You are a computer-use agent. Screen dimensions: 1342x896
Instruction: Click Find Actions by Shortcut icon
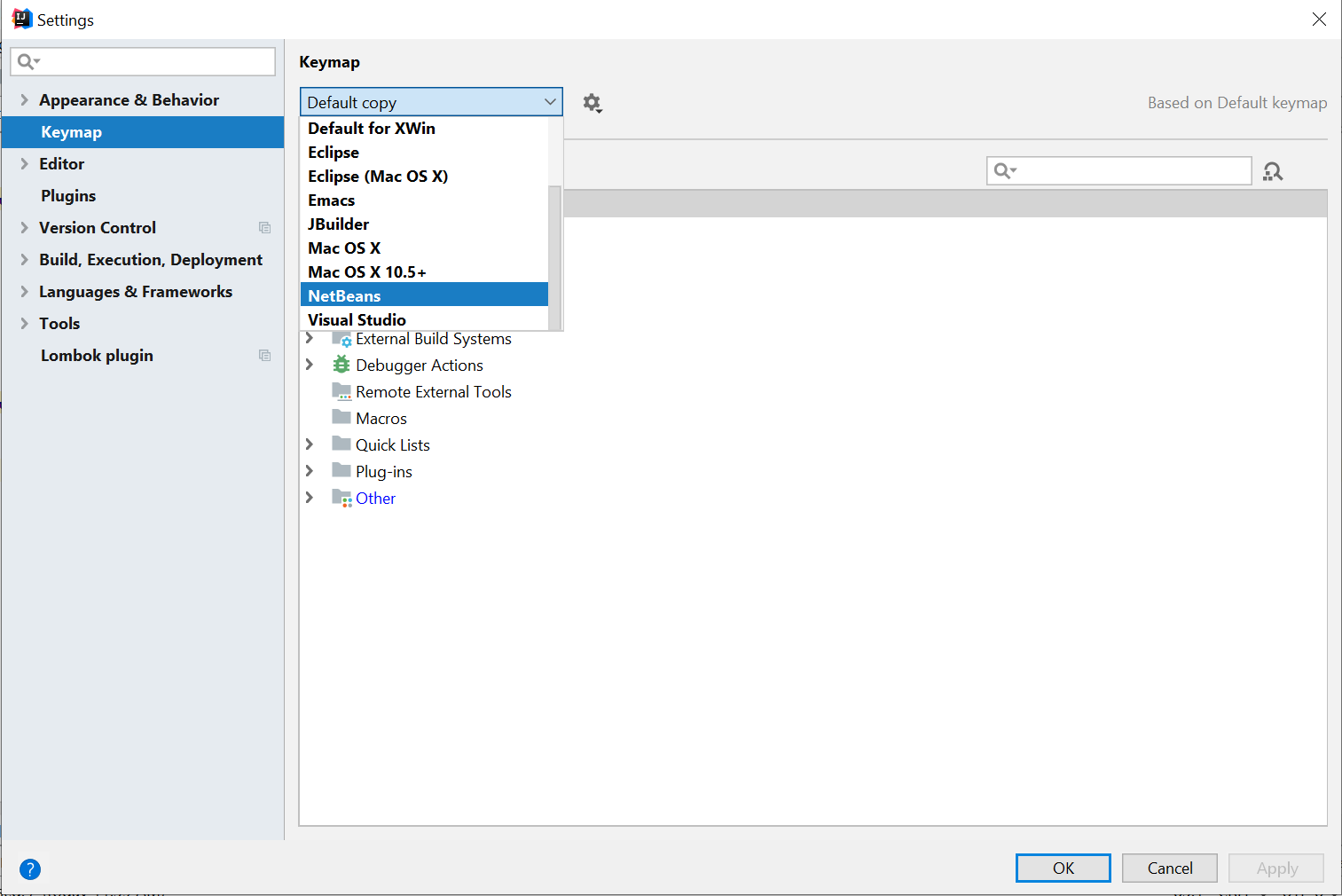point(1273,171)
